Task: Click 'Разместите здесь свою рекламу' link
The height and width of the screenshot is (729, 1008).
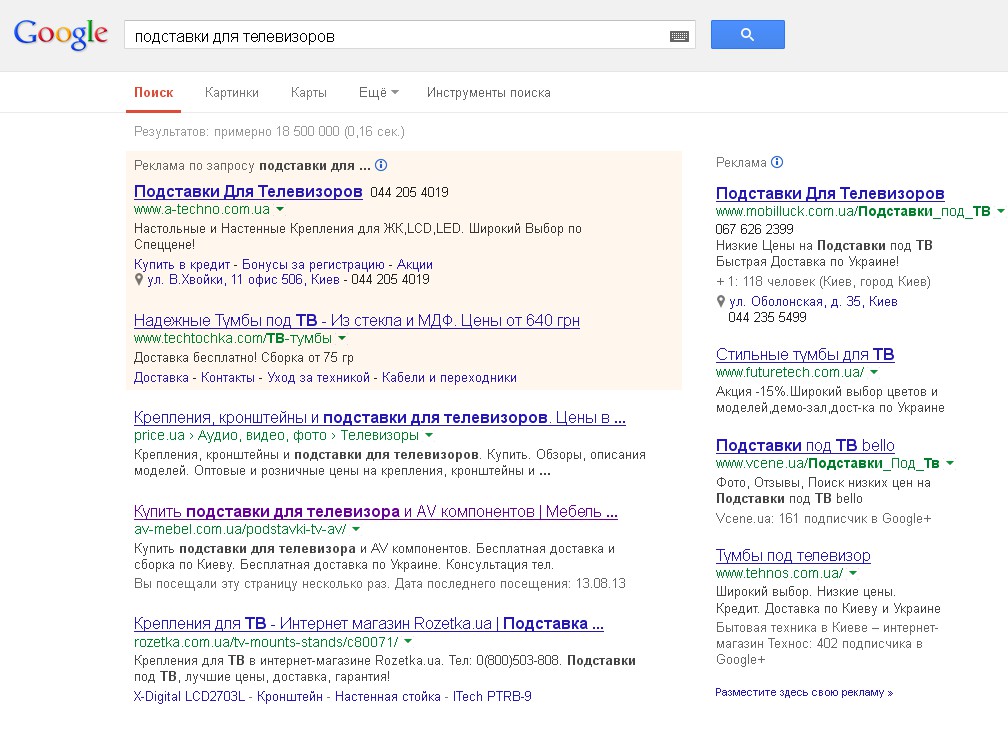Action: 804,692
